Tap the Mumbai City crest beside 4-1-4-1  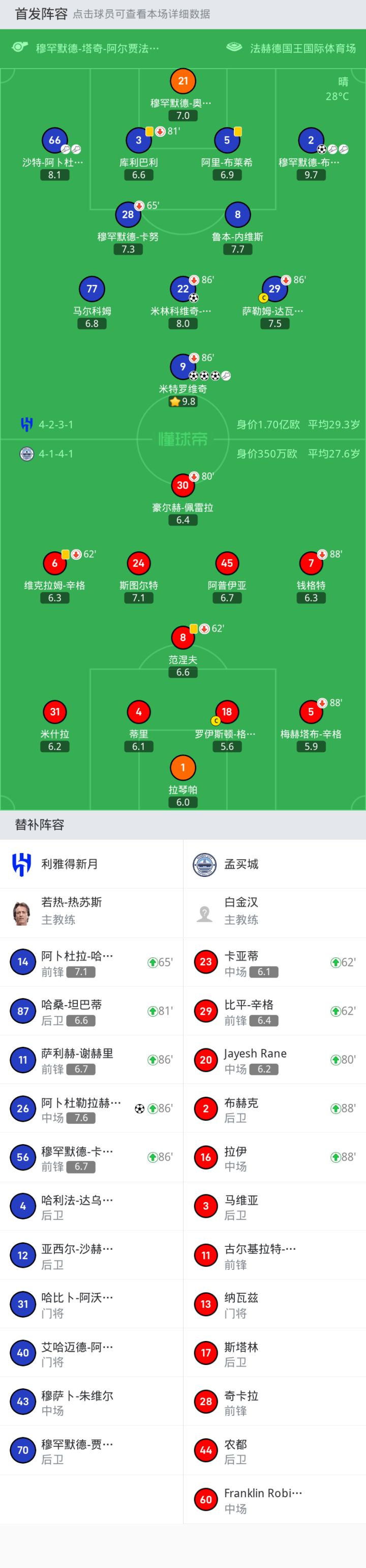click(x=26, y=453)
